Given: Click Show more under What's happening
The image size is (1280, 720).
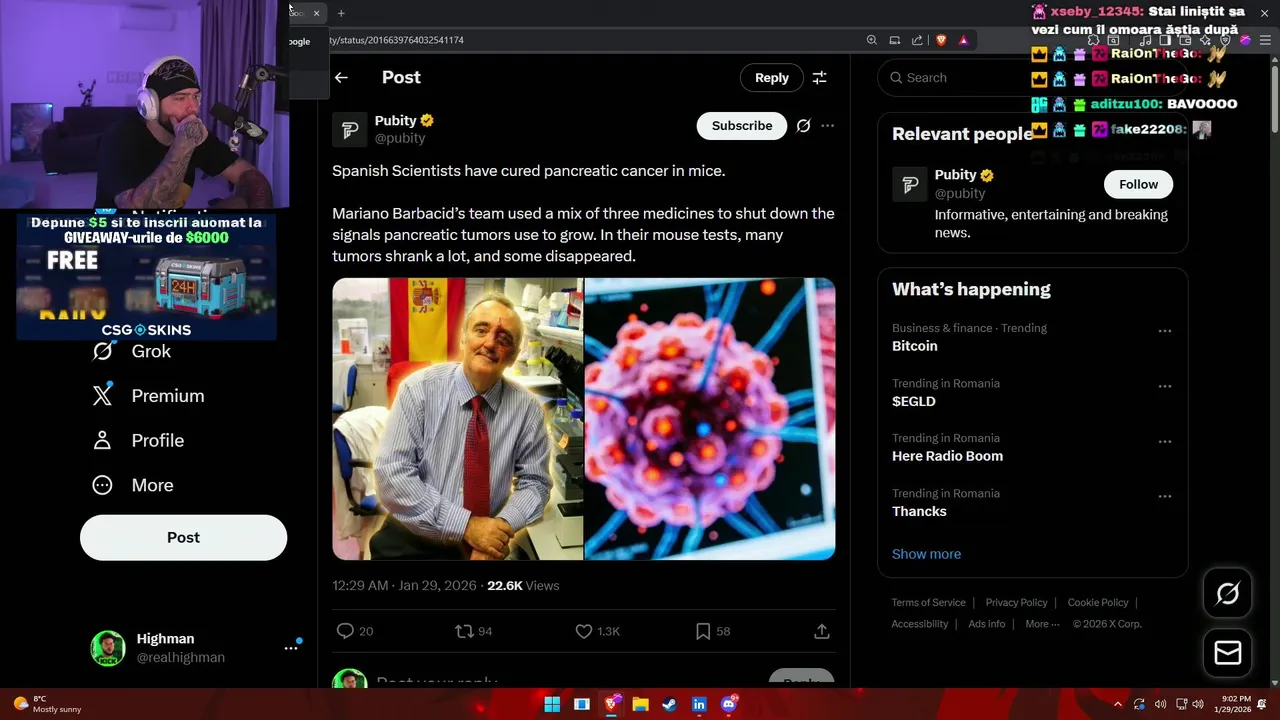Looking at the screenshot, I should (926, 554).
